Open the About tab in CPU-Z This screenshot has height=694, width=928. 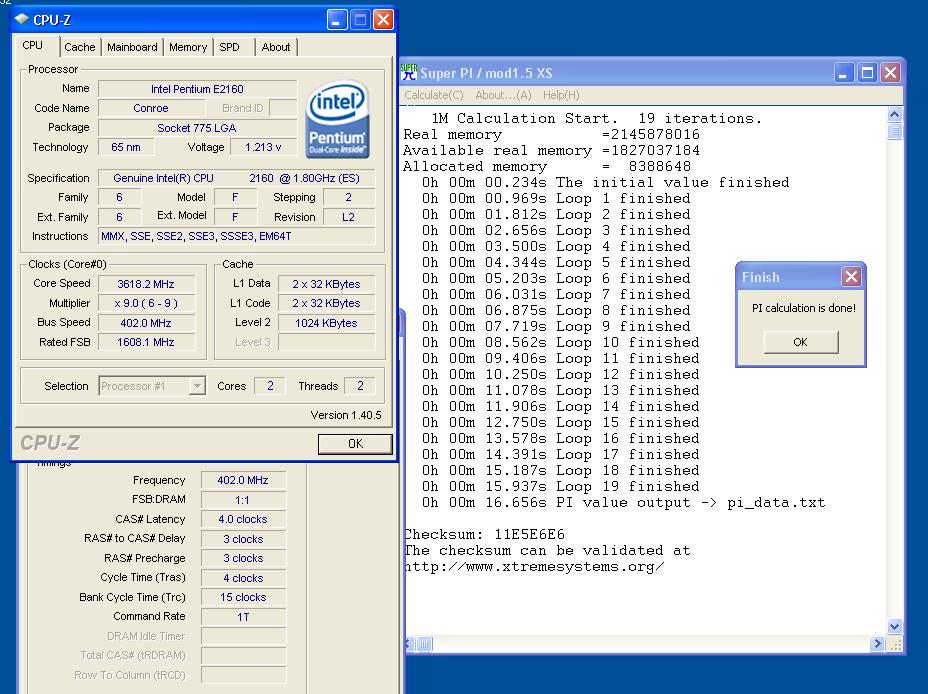click(x=276, y=47)
